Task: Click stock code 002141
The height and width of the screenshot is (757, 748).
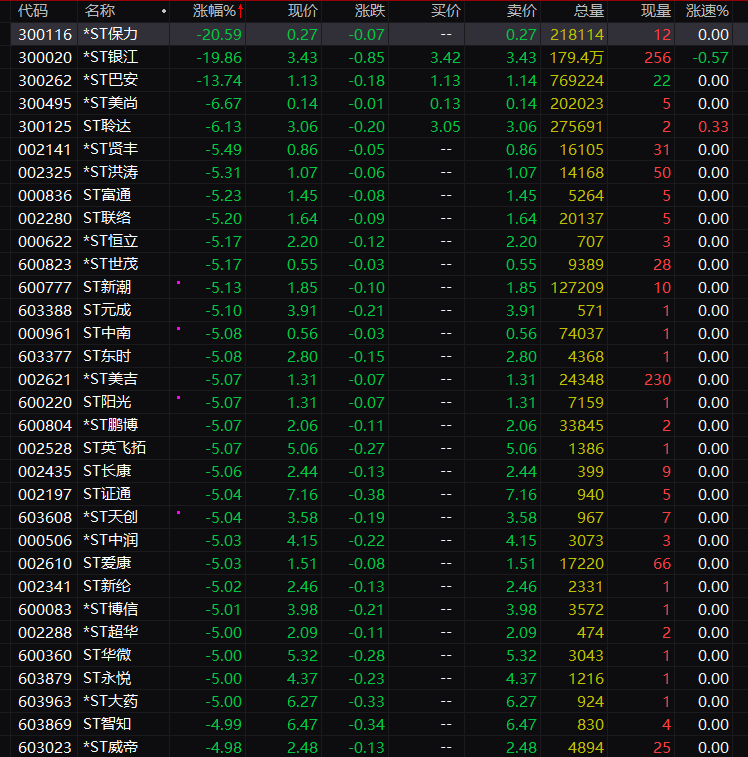Action: pos(45,149)
